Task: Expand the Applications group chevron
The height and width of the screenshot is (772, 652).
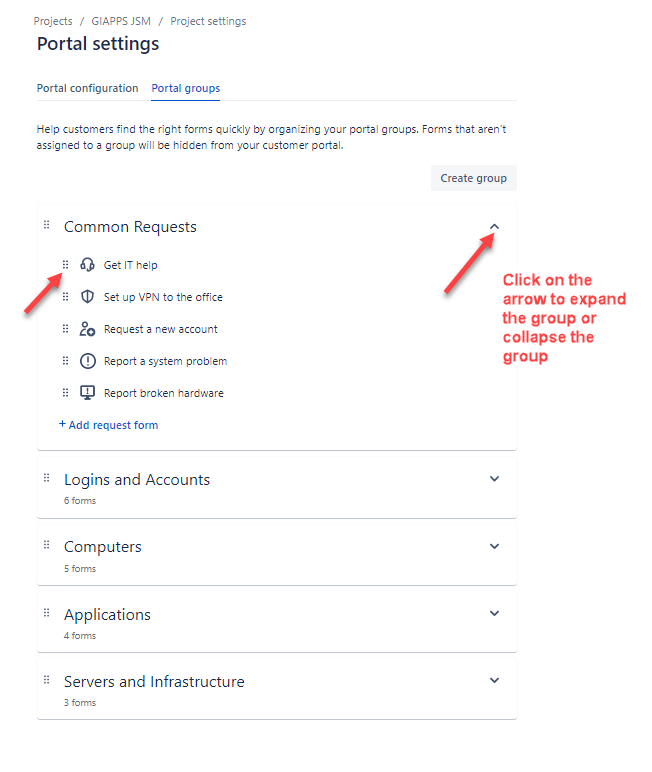Action: click(x=494, y=613)
